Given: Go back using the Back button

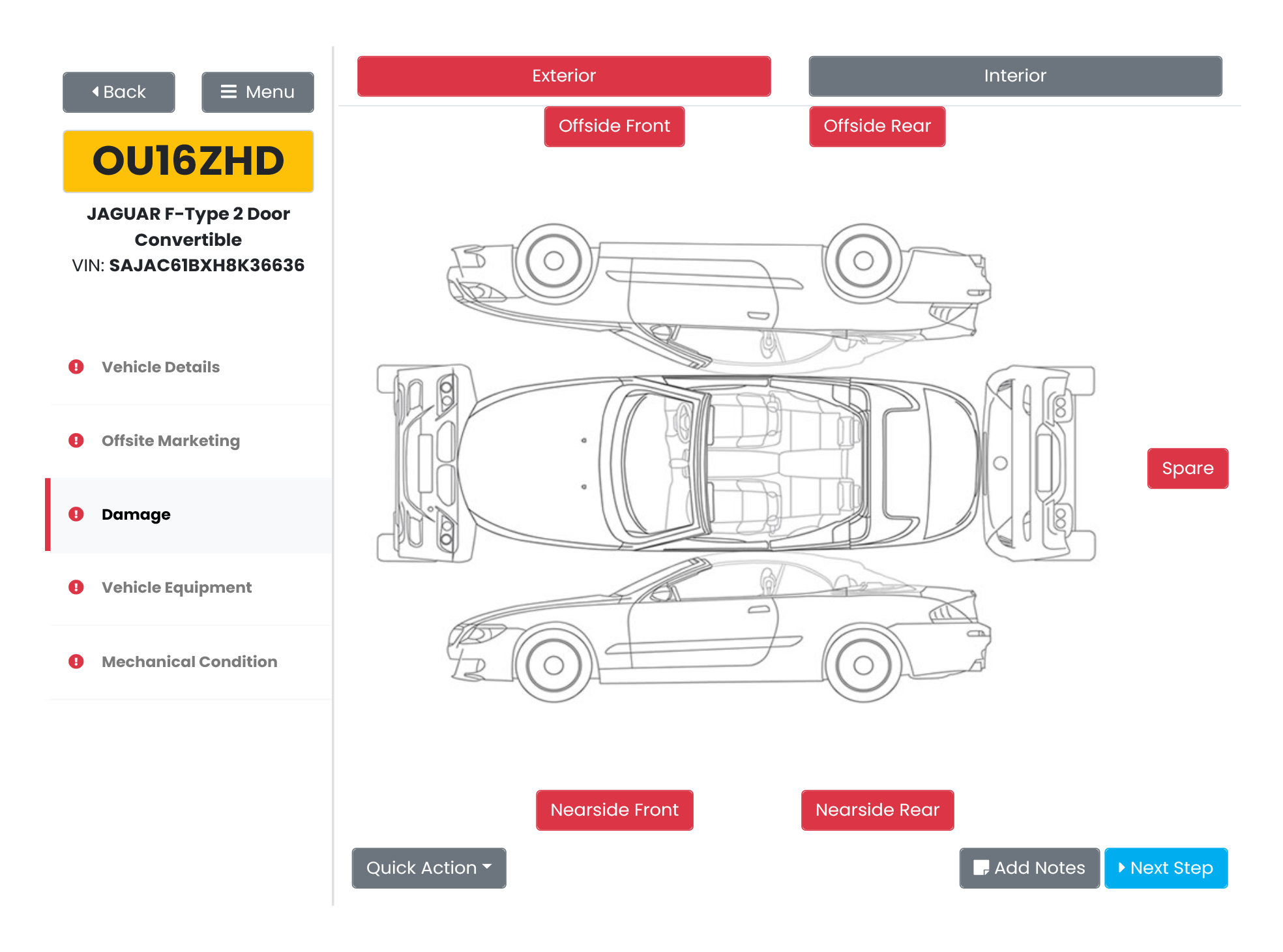Looking at the screenshot, I should (119, 92).
